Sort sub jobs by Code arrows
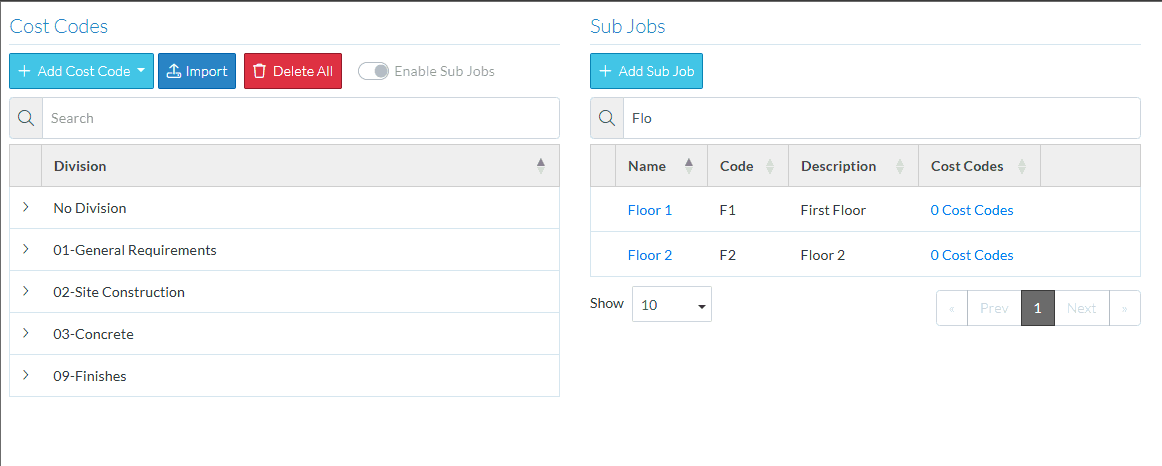This screenshot has height=466, width=1162. click(770, 166)
